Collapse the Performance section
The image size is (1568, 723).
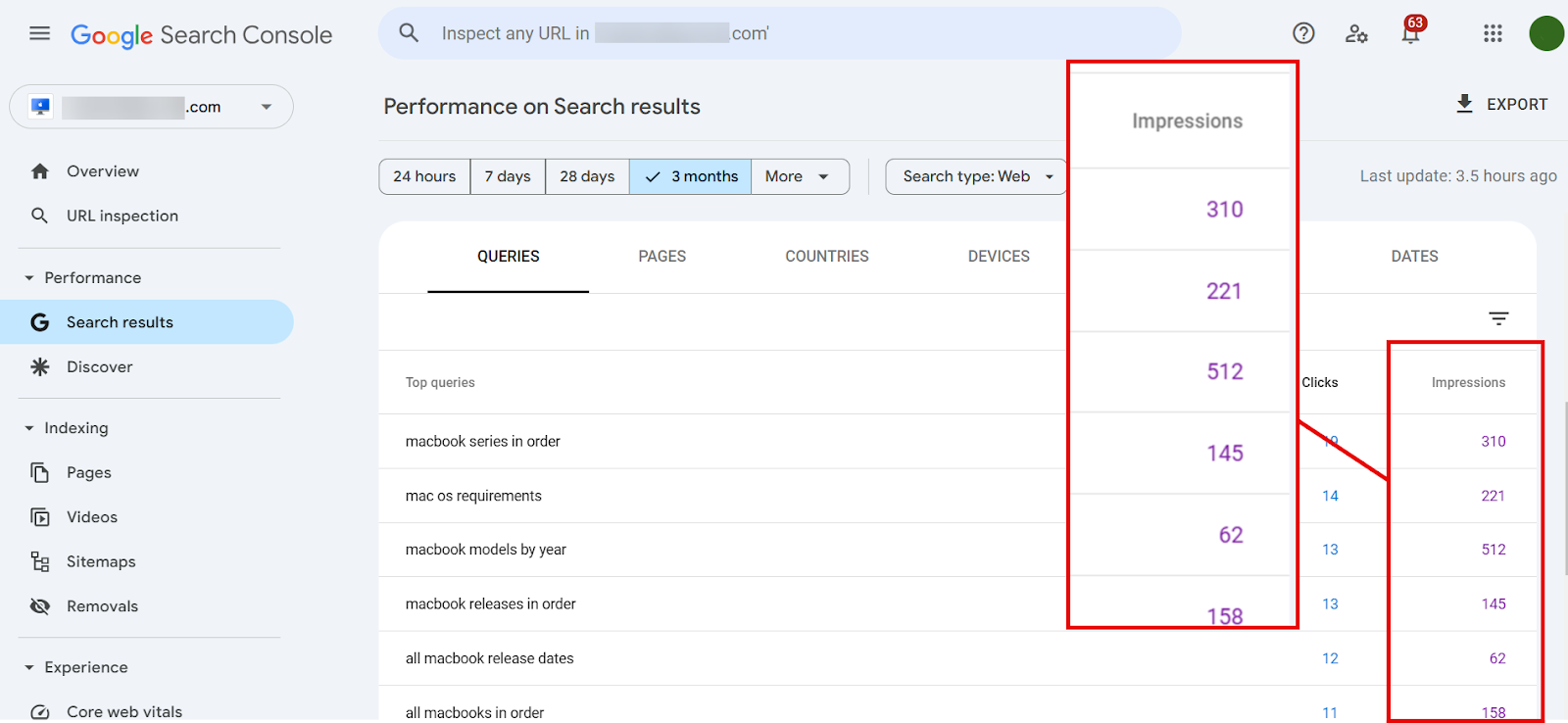pos(29,278)
